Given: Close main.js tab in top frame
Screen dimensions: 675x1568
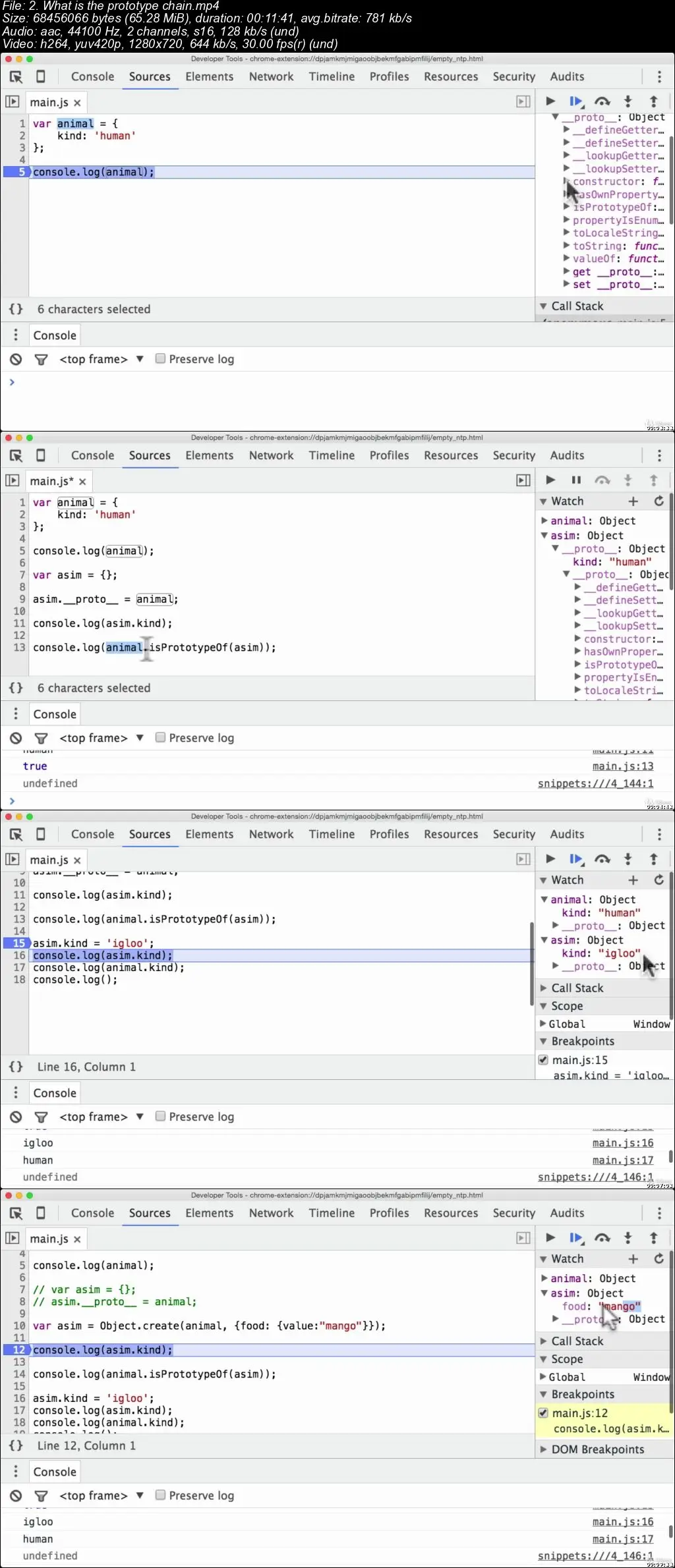Looking at the screenshot, I should coord(77,103).
